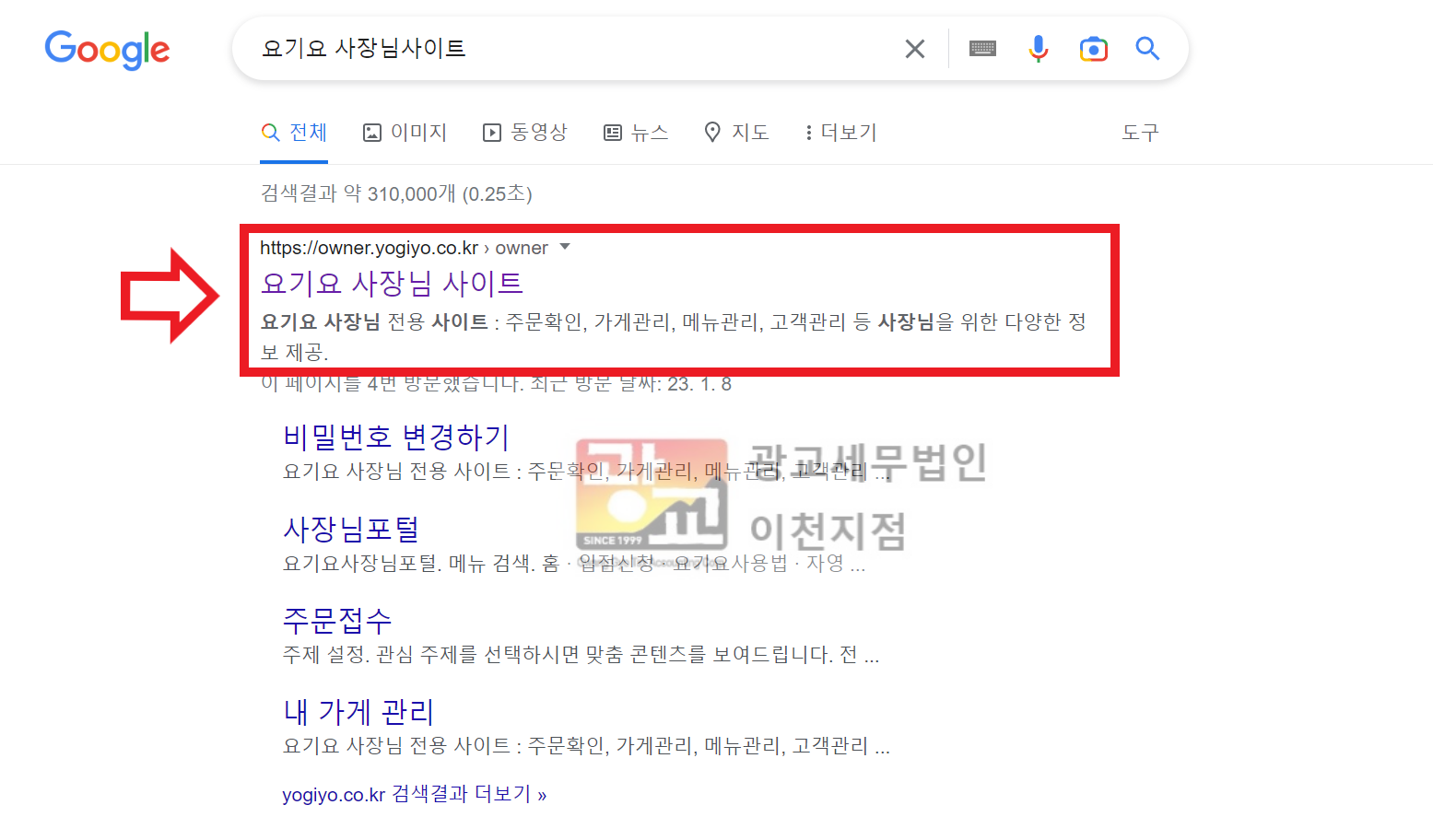
Task: Open the 사장님포털 sitelink
Action: [x=351, y=529]
